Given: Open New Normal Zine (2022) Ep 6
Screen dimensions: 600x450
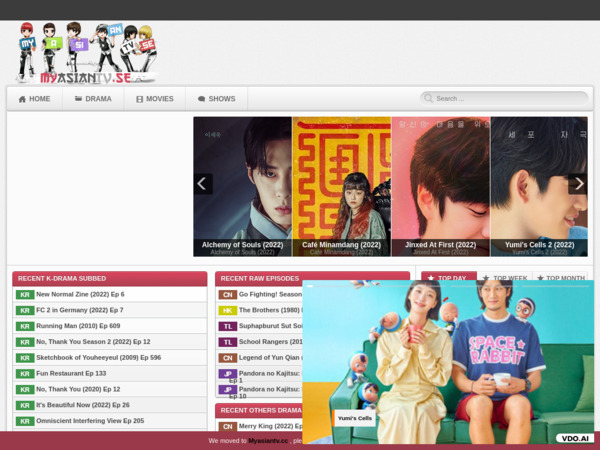Looking at the screenshot, I should [x=80, y=295].
